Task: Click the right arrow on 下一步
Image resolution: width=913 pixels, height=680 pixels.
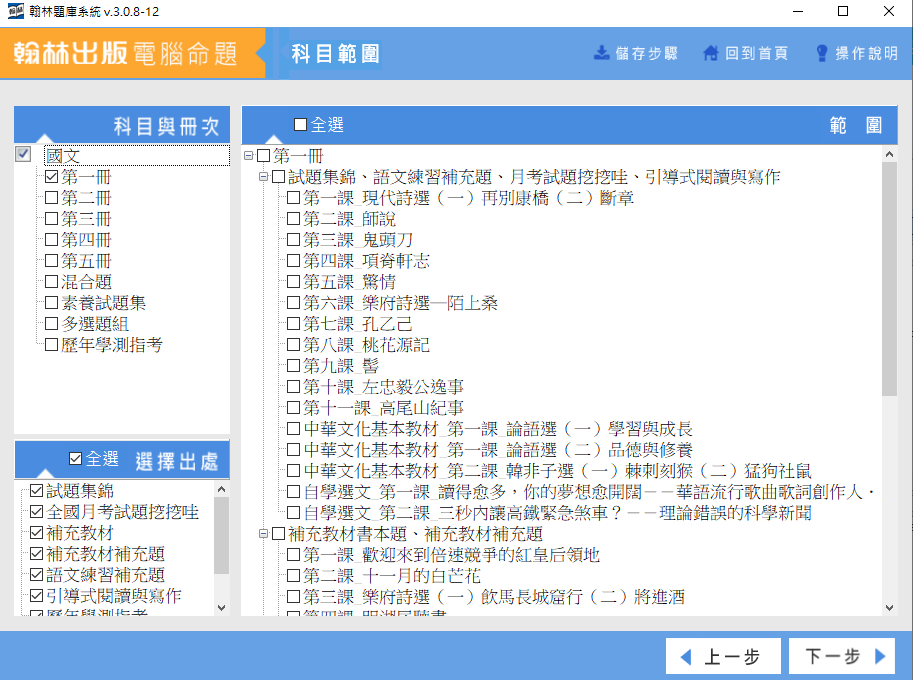Action: (880, 657)
